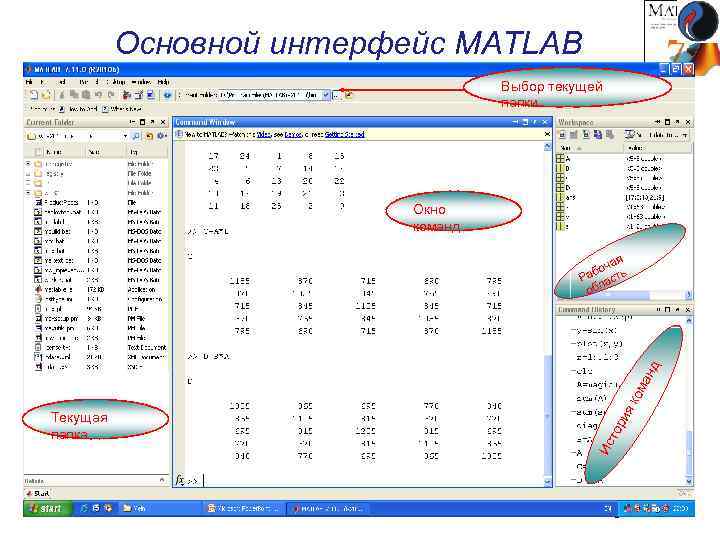The width and height of the screenshot is (720, 540).
Task: Click the browse-for-folder button beside current folder field
Action: pyautogui.click(x=337, y=95)
